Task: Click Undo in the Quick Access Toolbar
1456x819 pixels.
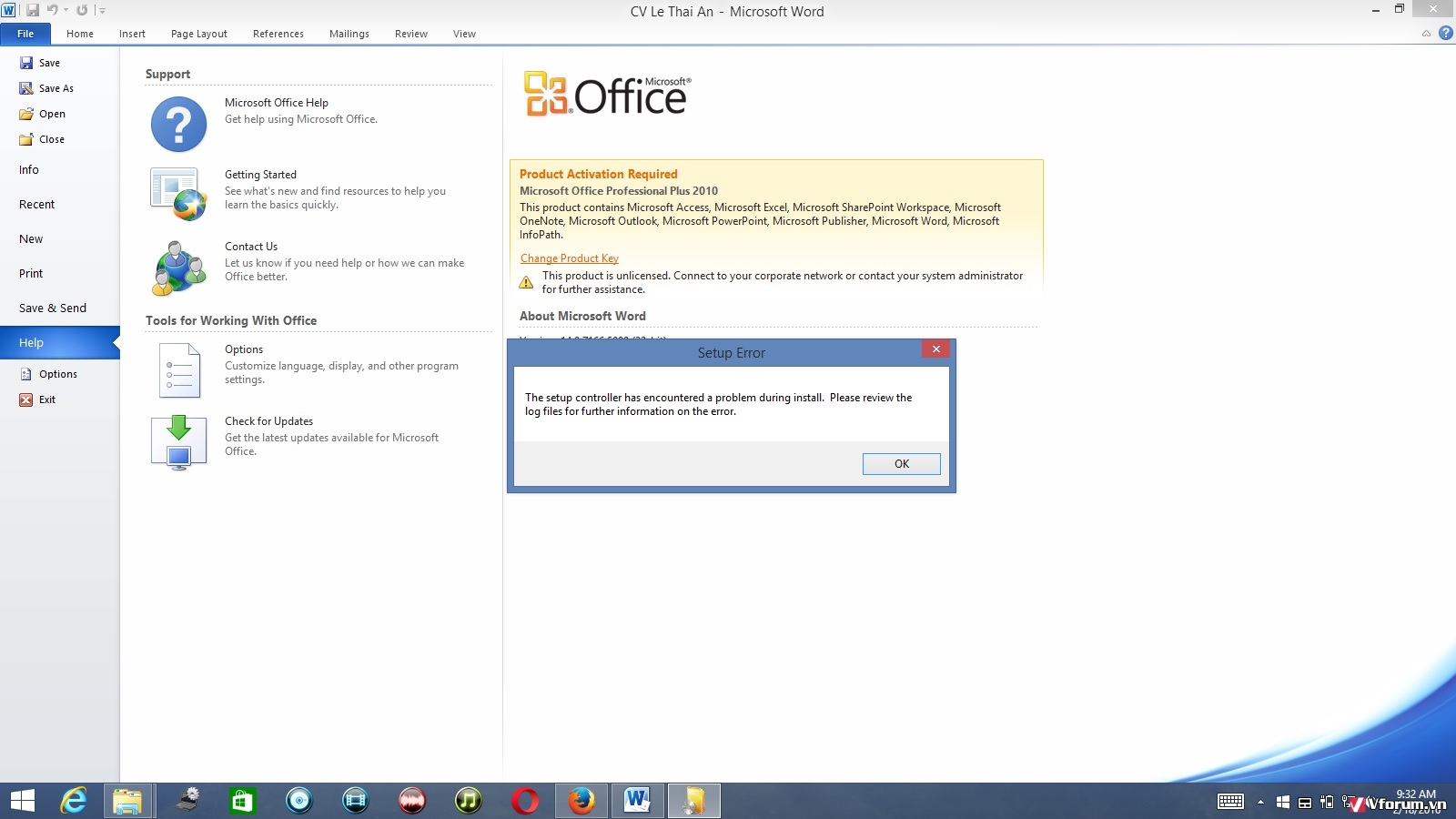Action: pos(53,10)
